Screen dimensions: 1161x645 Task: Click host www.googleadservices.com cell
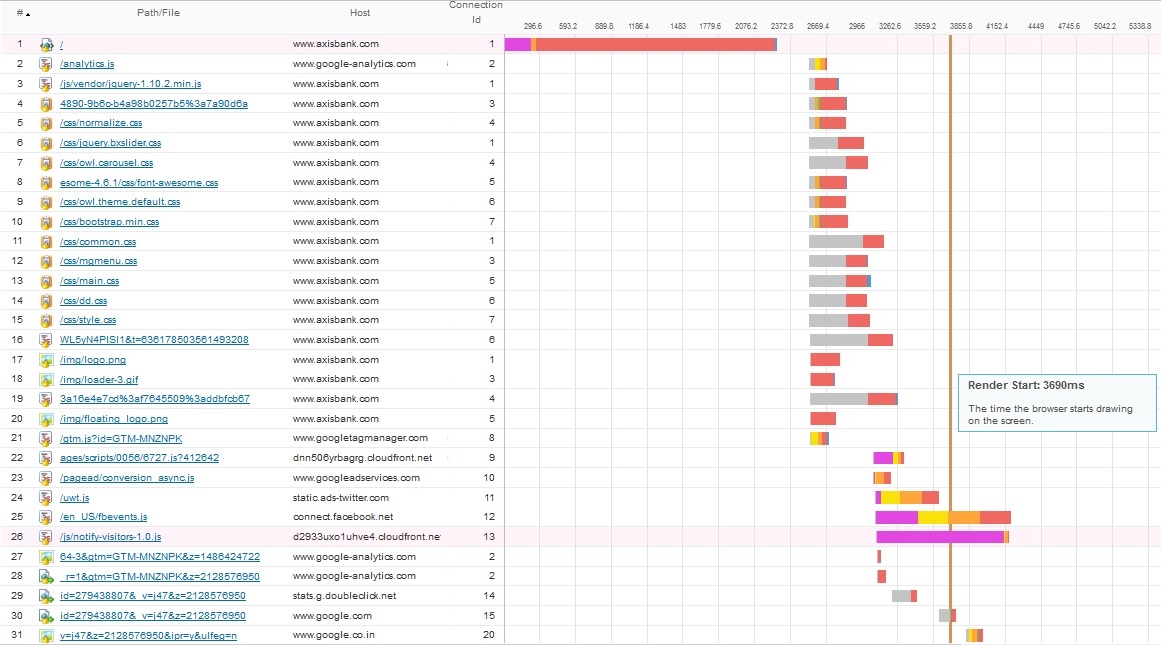[356, 478]
